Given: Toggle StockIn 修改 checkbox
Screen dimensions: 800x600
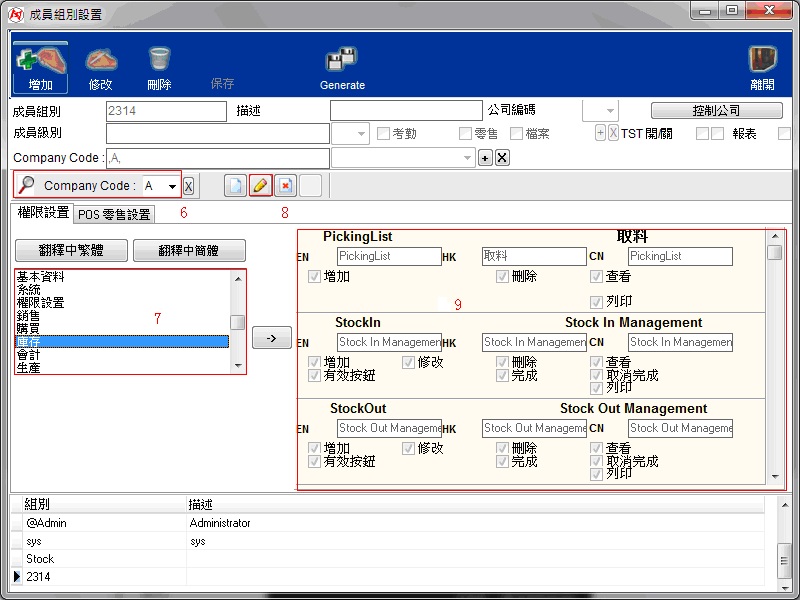Looking at the screenshot, I should pyautogui.click(x=408, y=362).
